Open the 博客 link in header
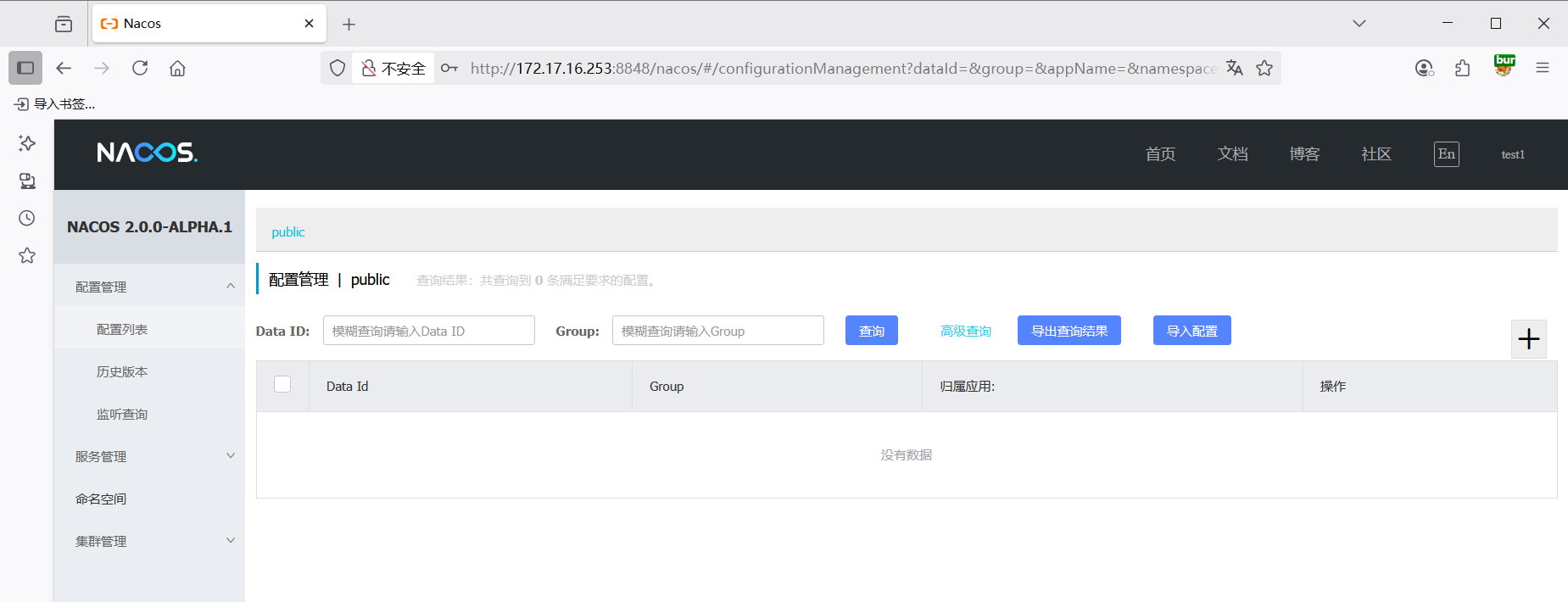This screenshot has width=1568, height=602. click(x=1304, y=154)
